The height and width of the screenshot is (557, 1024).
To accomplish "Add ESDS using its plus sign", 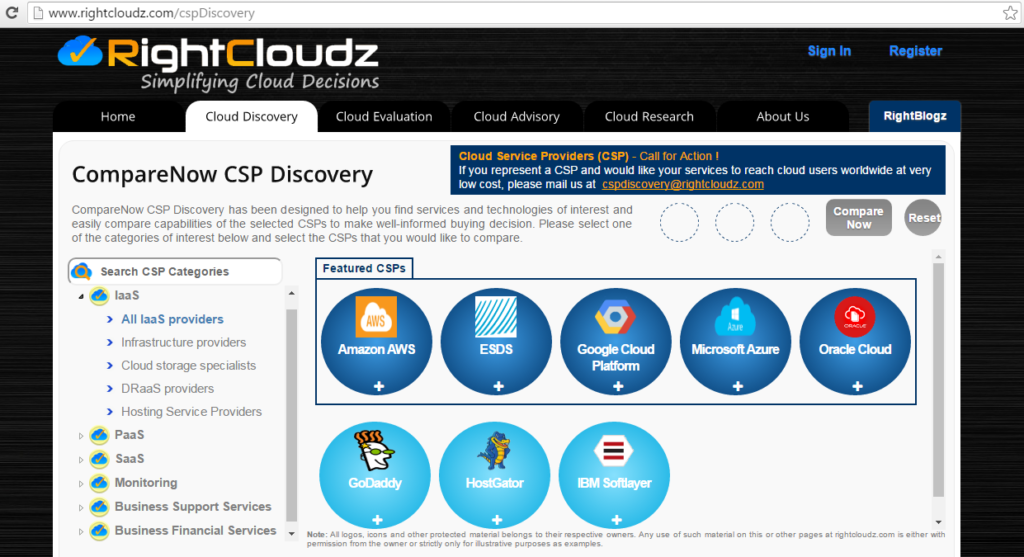I will pyautogui.click(x=498, y=387).
